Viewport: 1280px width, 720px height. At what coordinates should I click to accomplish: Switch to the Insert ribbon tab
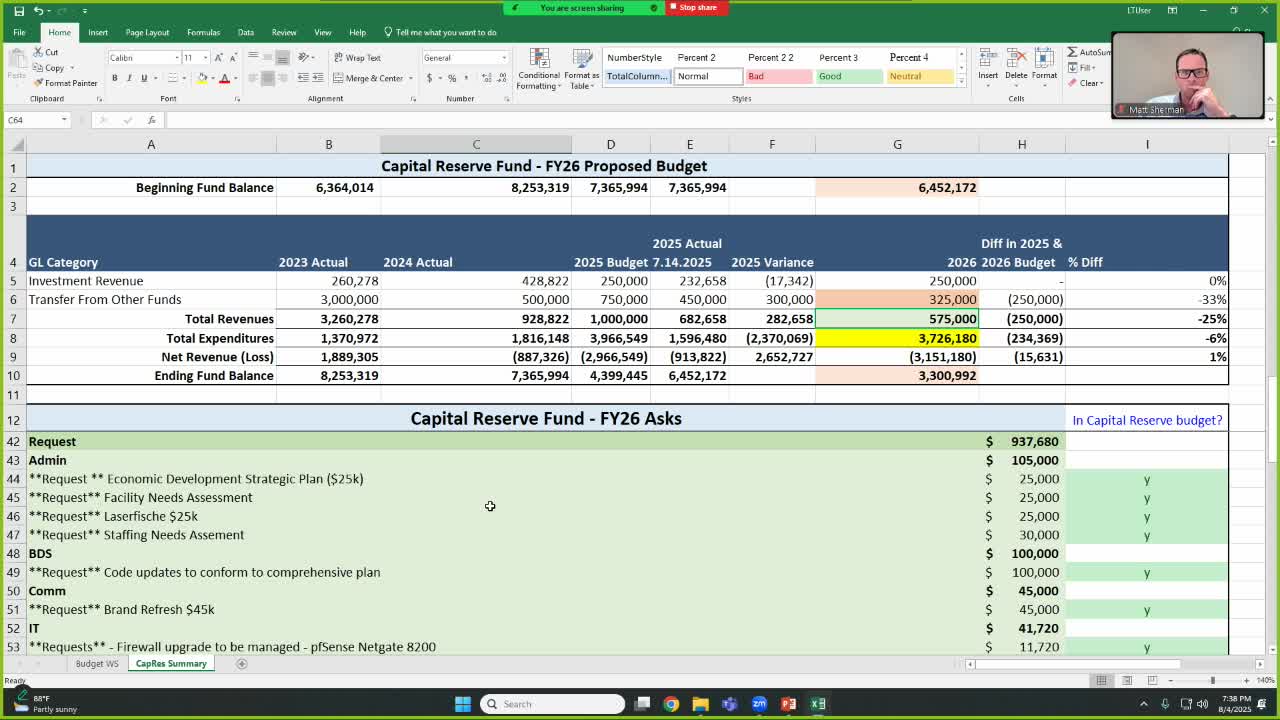[x=98, y=32]
